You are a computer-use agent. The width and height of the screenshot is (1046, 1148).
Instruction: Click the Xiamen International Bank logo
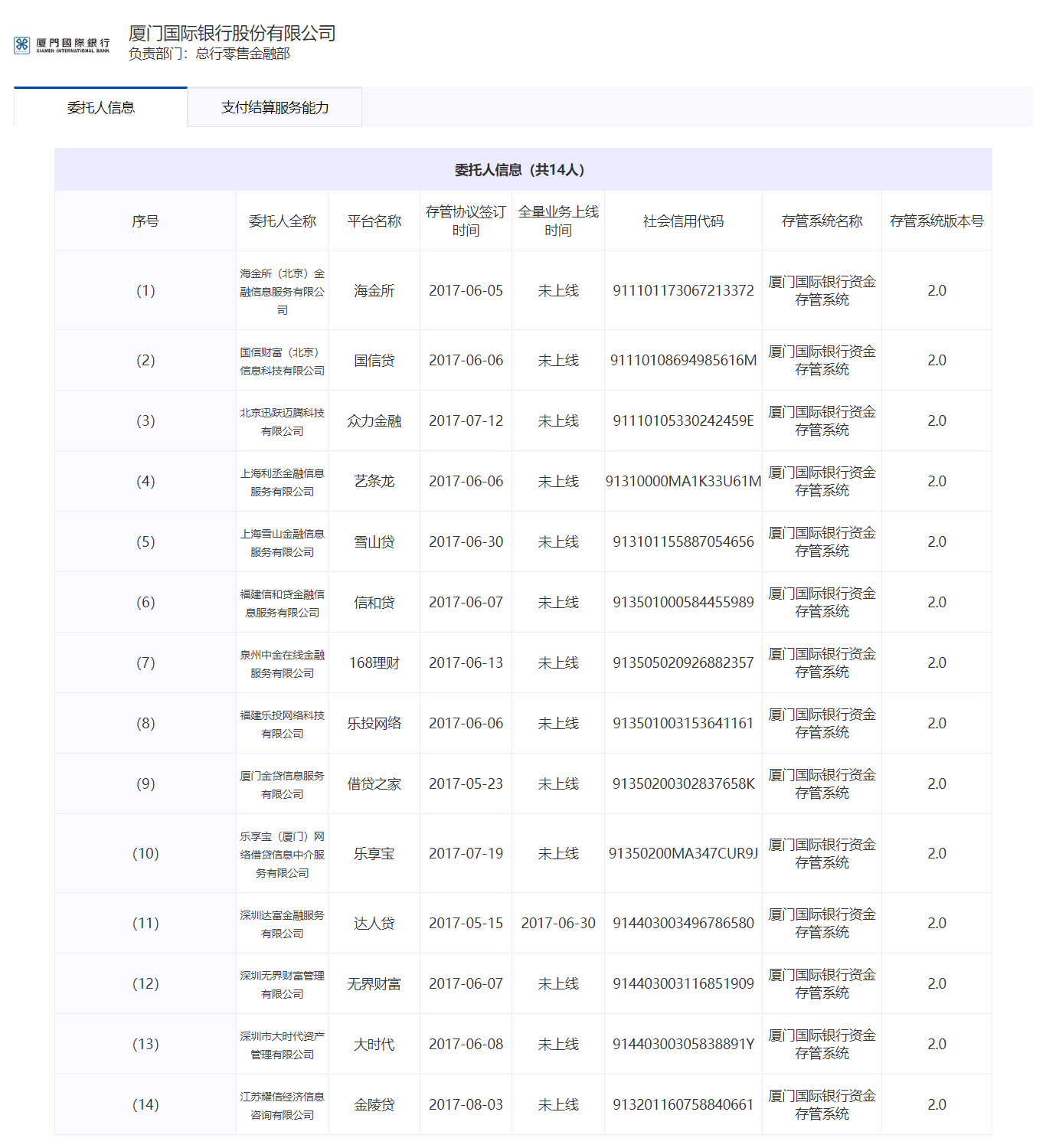62,45
